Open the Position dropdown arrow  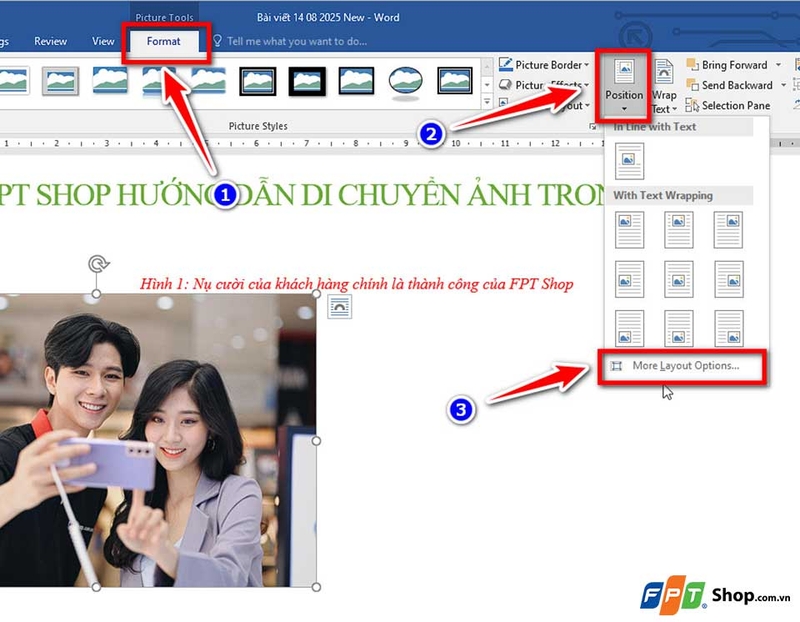point(625,107)
